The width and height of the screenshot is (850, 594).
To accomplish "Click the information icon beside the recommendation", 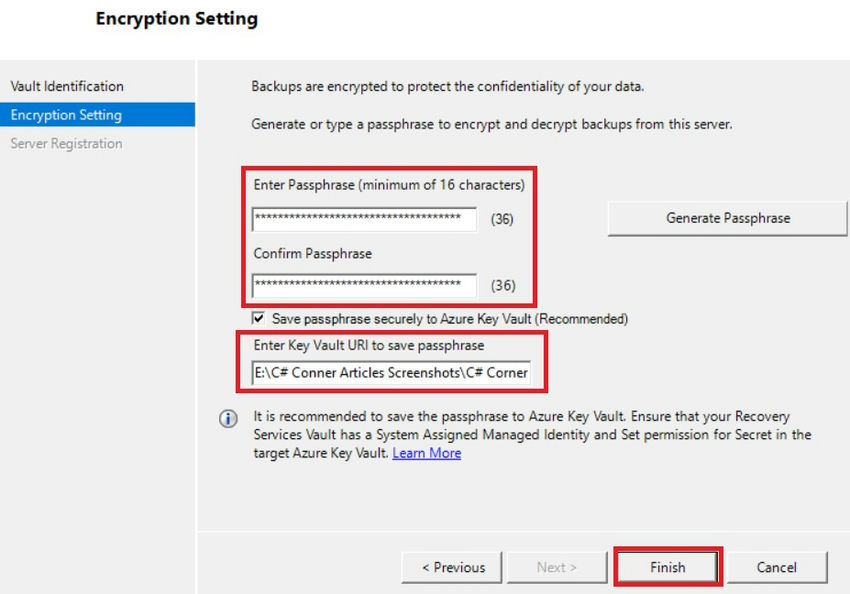I will pos(228,419).
